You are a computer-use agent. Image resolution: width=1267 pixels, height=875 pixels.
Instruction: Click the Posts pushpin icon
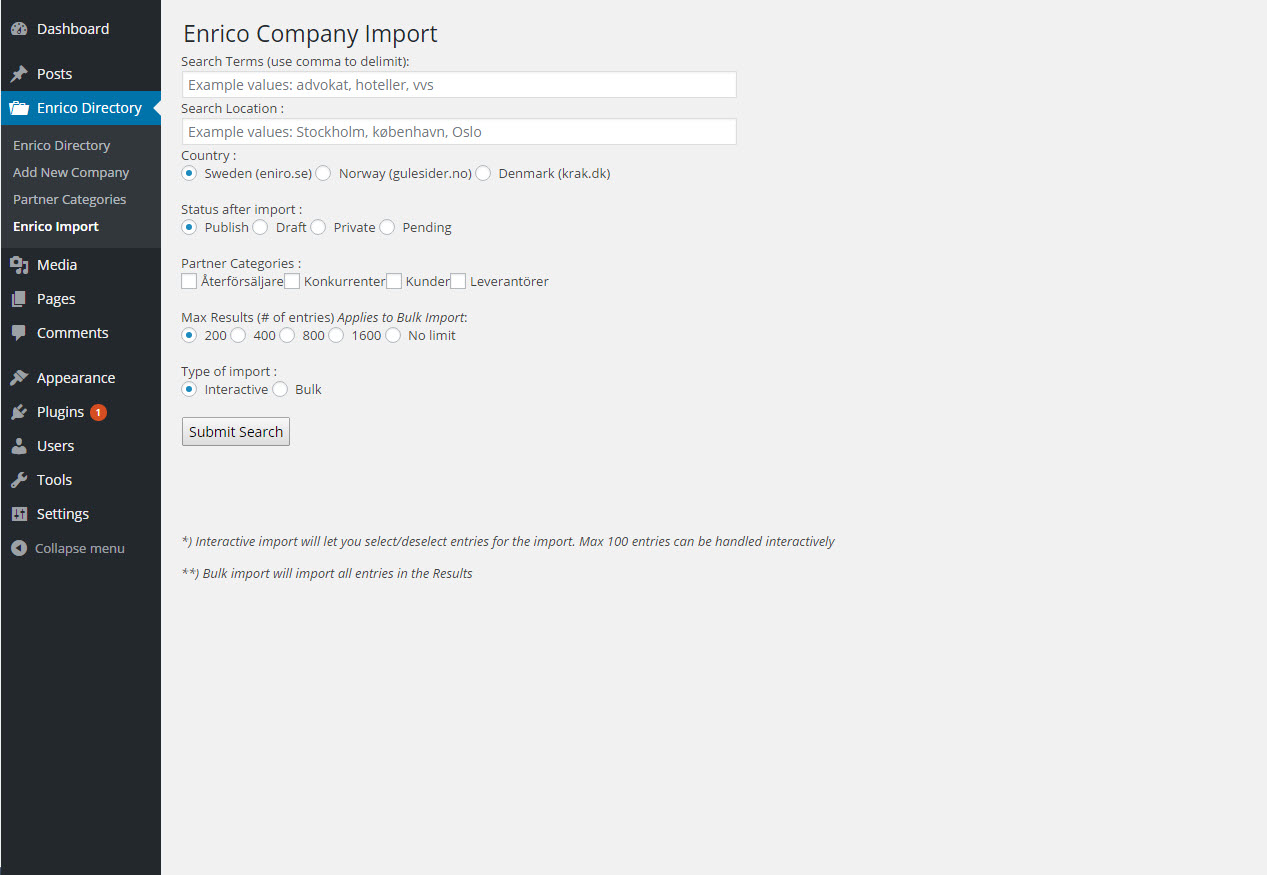coord(19,74)
